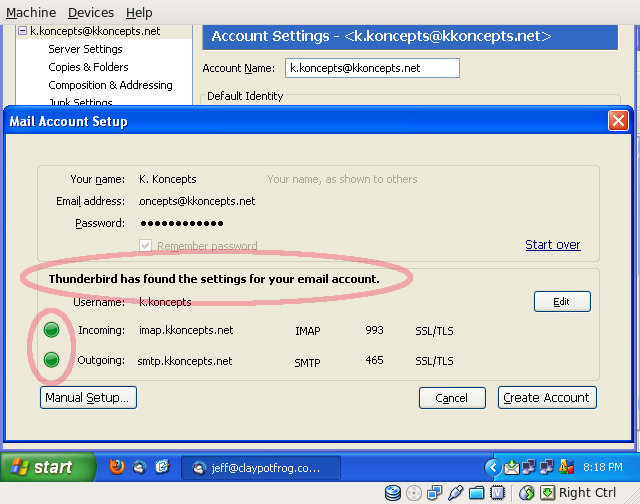This screenshot has height=504, width=640.
Task: Open the Machine menu
Action: (x=31, y=13)
